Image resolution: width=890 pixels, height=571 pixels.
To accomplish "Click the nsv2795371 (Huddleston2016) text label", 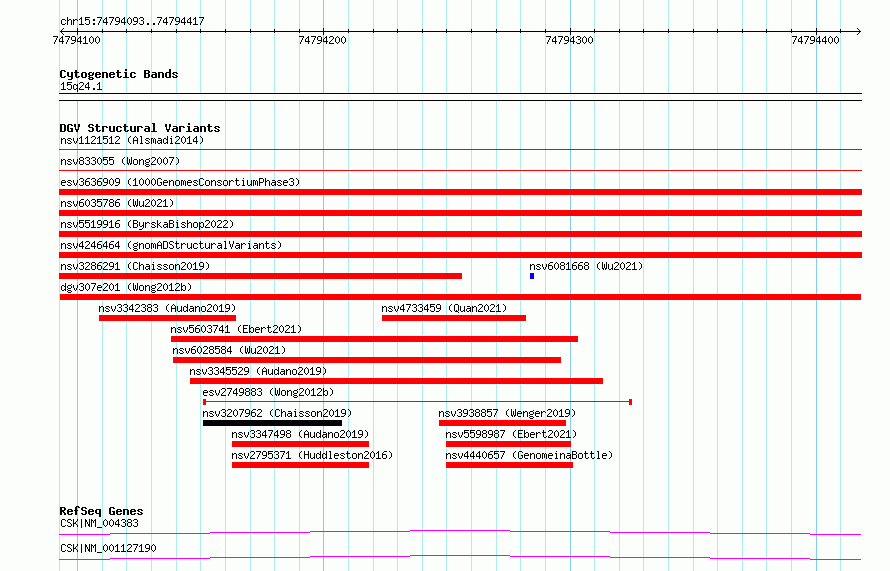I will coord(312,455).
